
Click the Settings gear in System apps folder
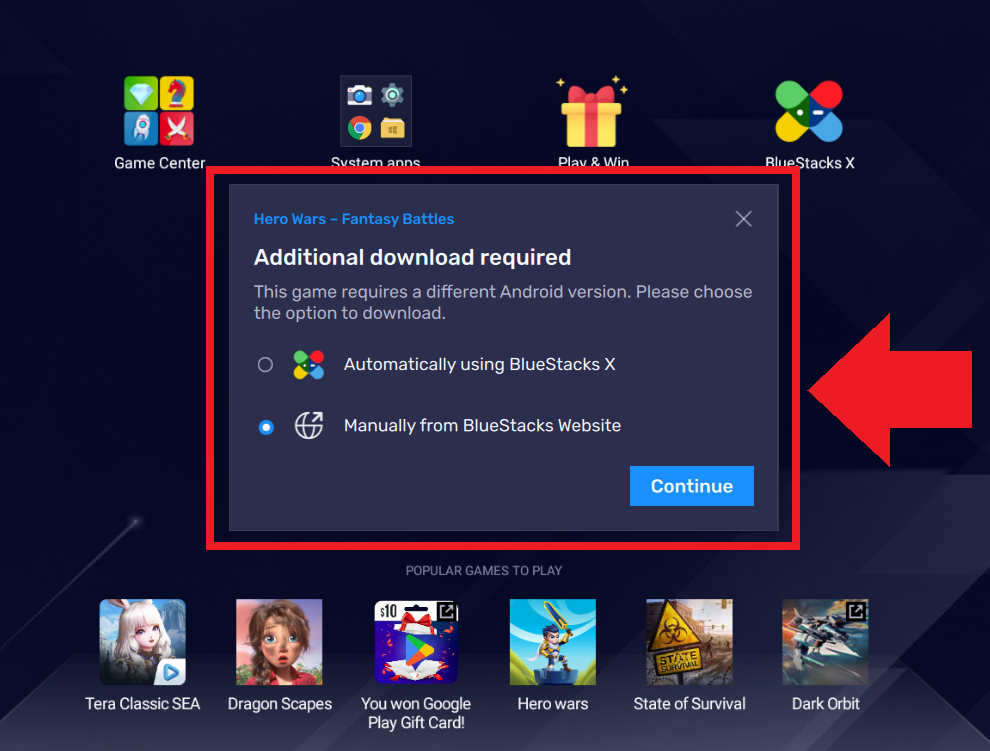click(x=393, y=95)
